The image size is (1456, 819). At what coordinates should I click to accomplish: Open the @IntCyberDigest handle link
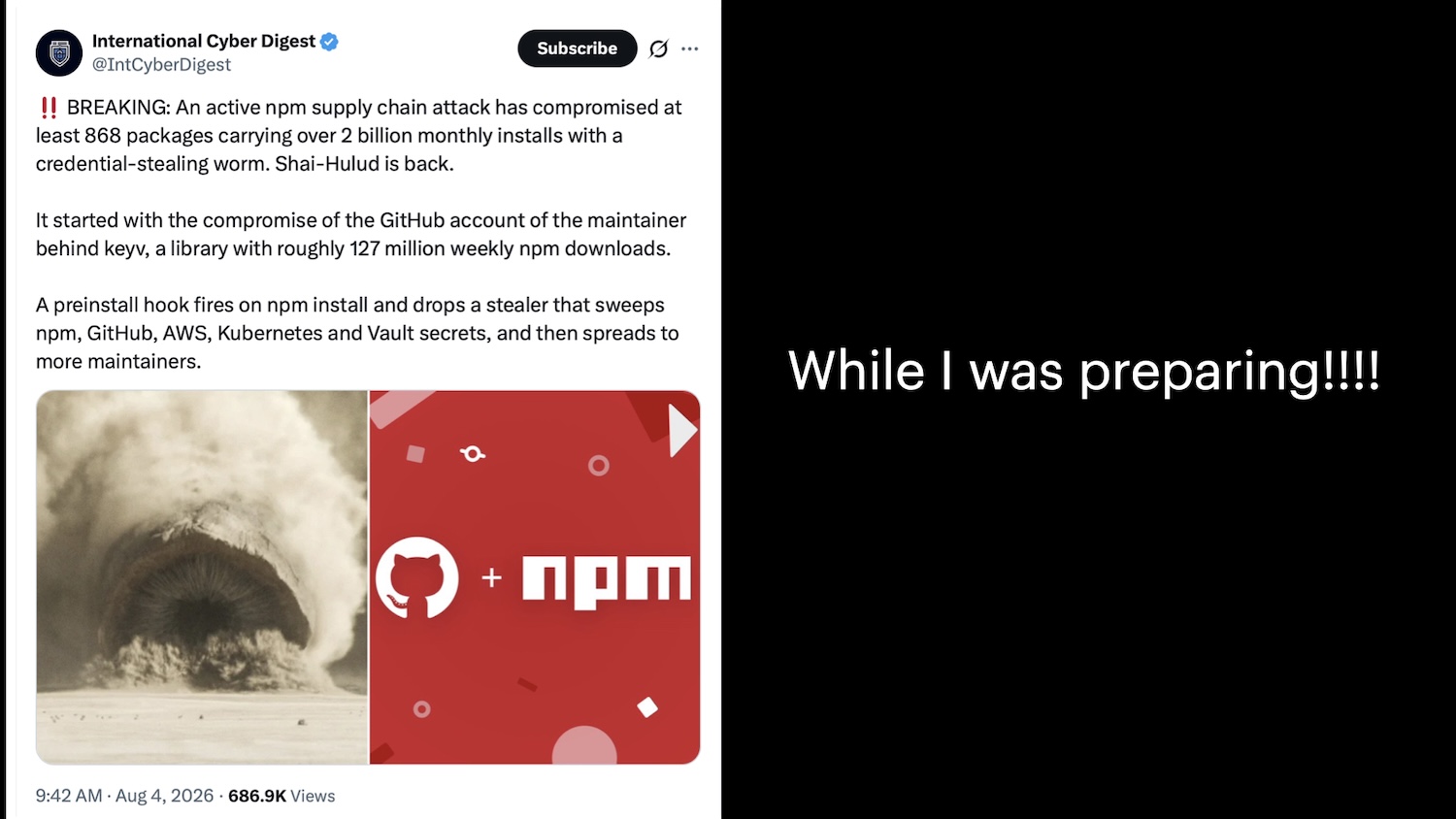coord(161,65)
